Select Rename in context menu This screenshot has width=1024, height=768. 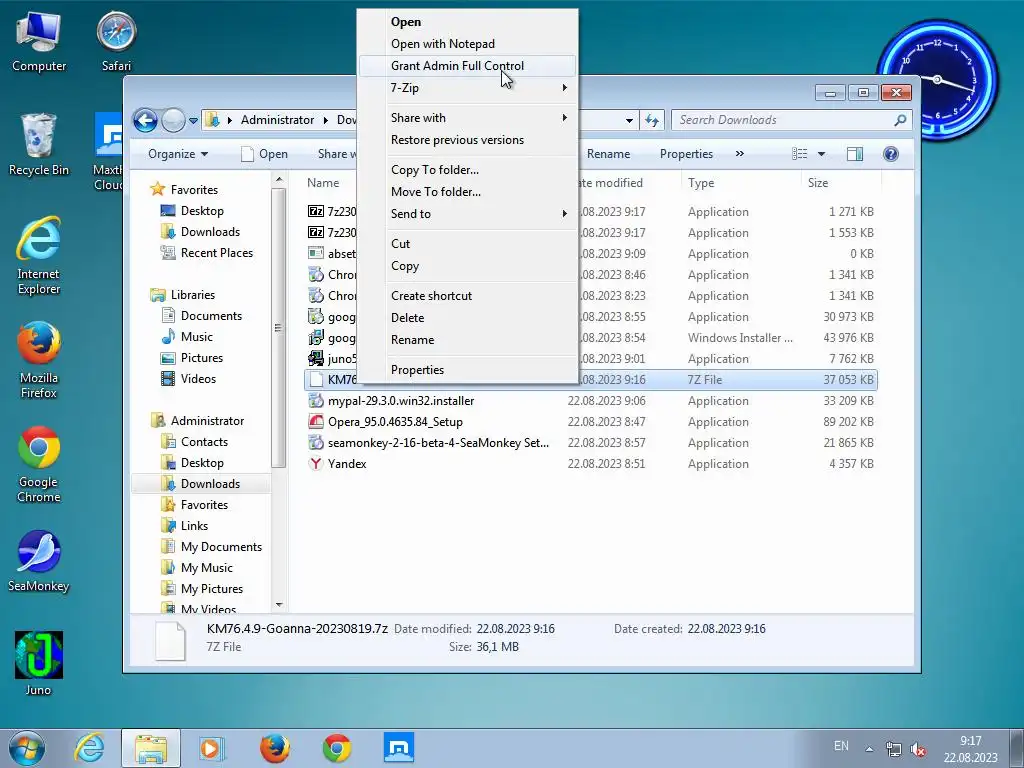pos(468,340)
